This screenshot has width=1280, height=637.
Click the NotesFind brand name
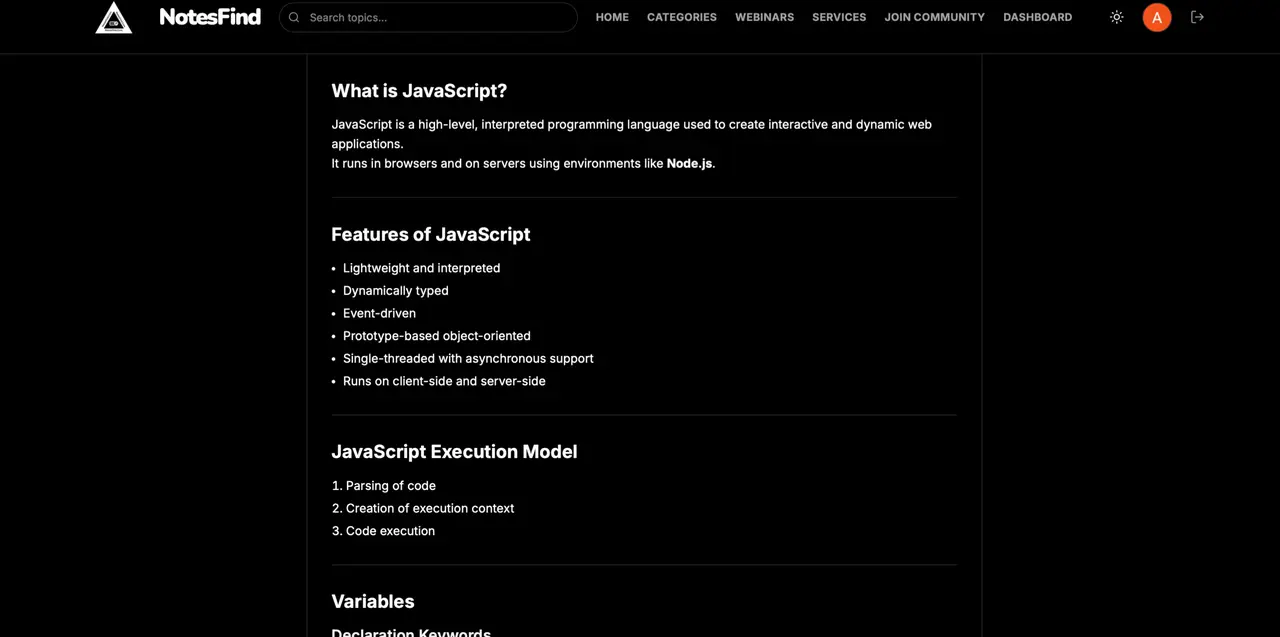pyautogui.click(x=210, y=17)
